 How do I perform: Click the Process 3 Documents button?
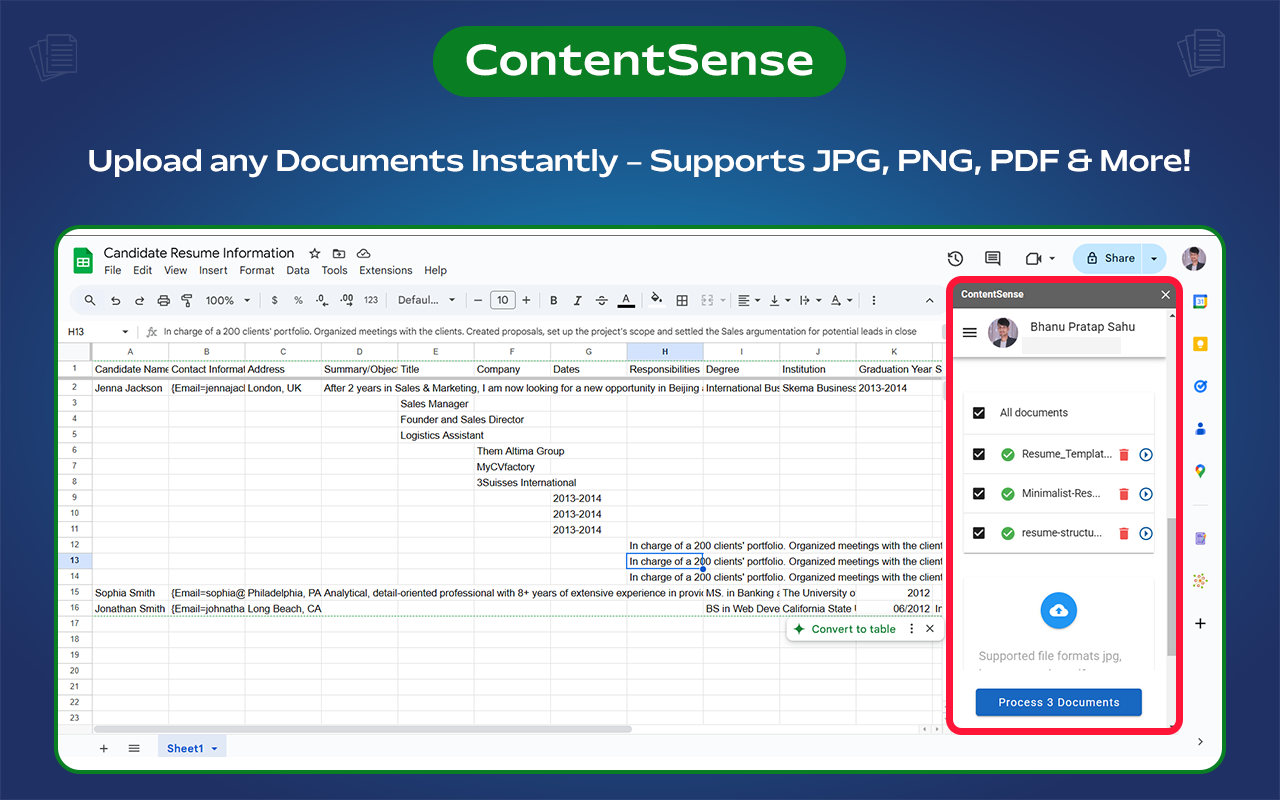point(1059,702)
